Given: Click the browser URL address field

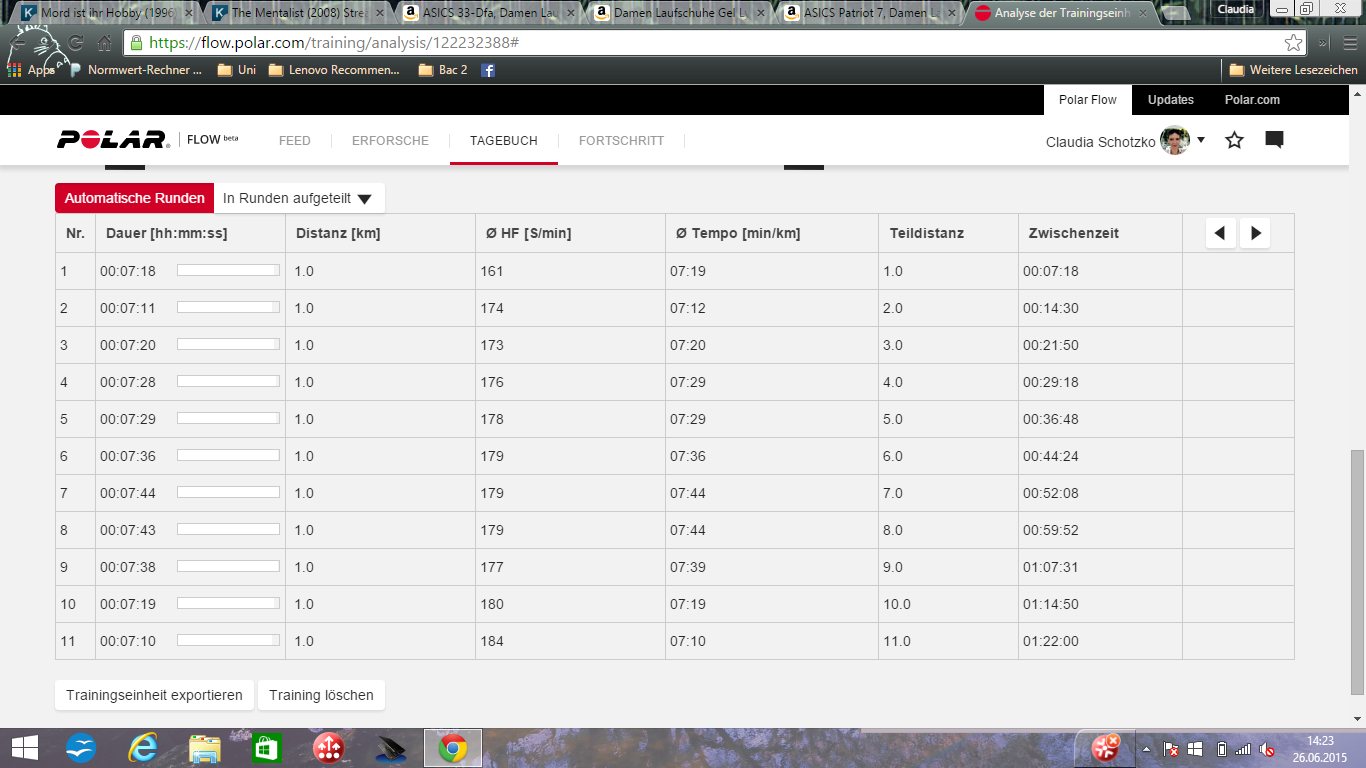Looking at the screenshot, I should [700, 43].
